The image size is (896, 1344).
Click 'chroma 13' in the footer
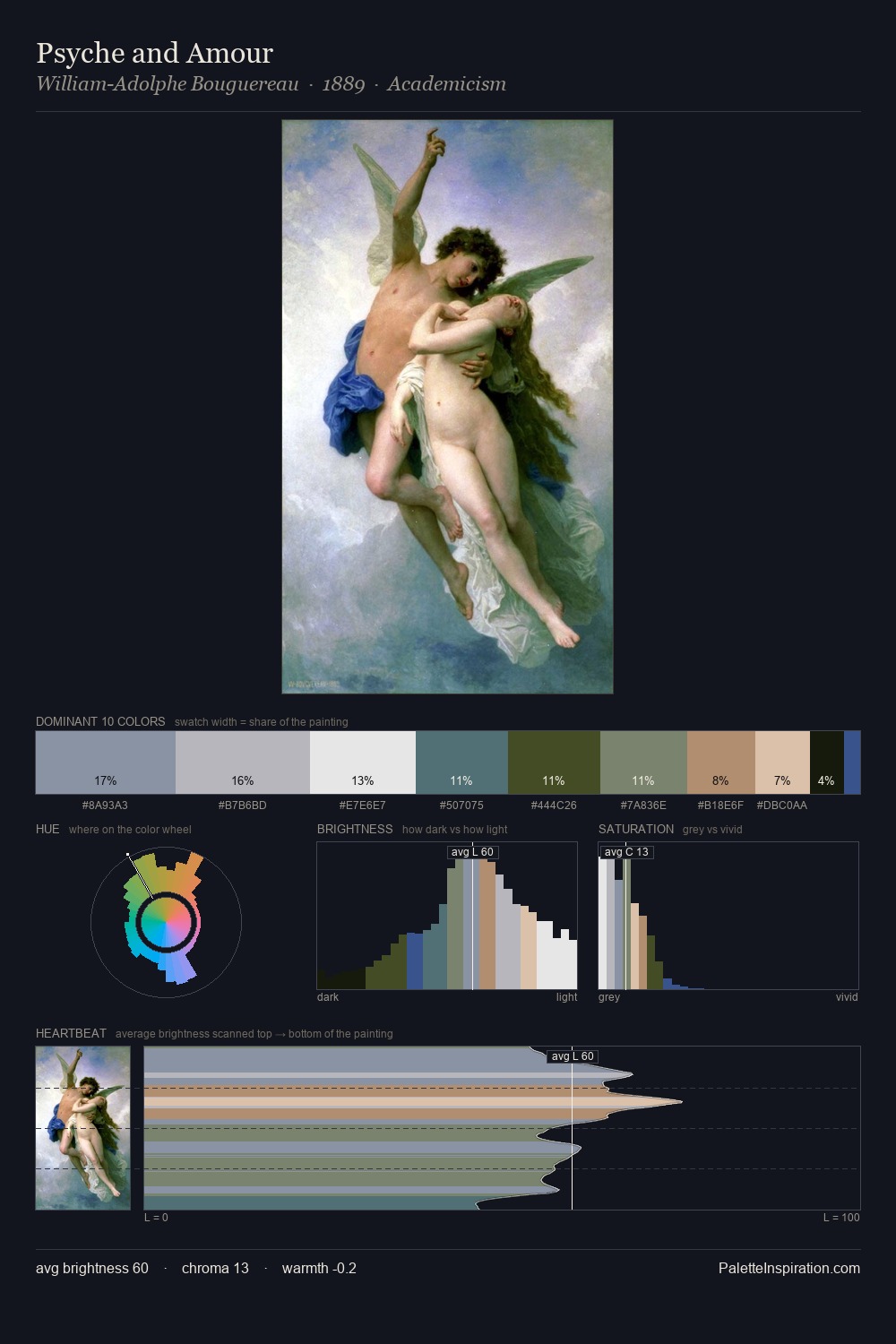click(x=215, y=1269)
